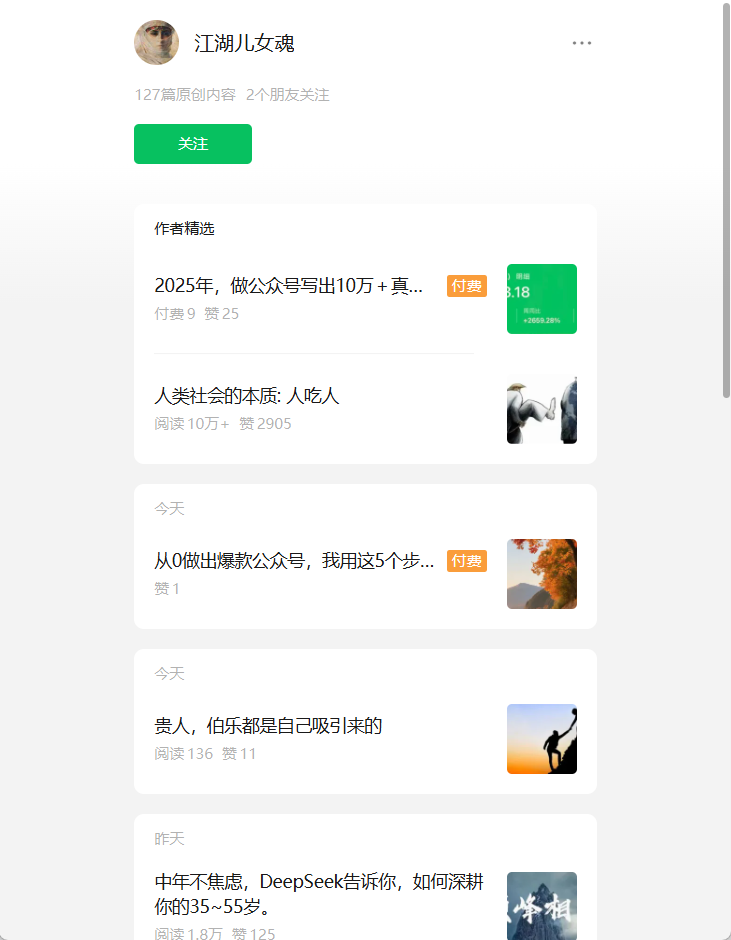Image resolution: width=731 pixels, height=940 pixels.
Task: Click the mountain calligraphy thumbnail for DeepSeek article
Action: click(x=542, y=906)
